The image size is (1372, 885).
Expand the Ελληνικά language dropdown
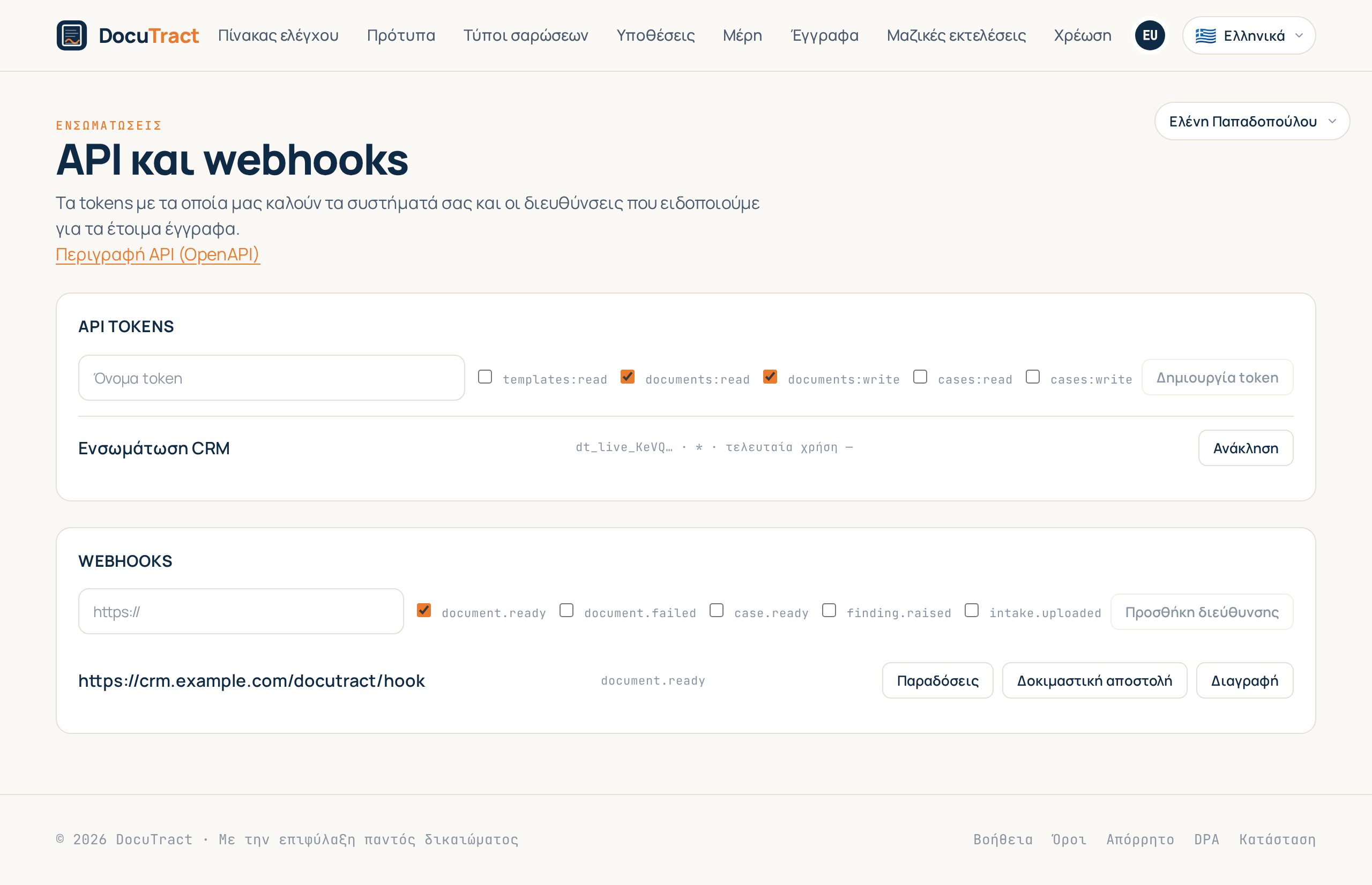click(x=1248, y=36)
